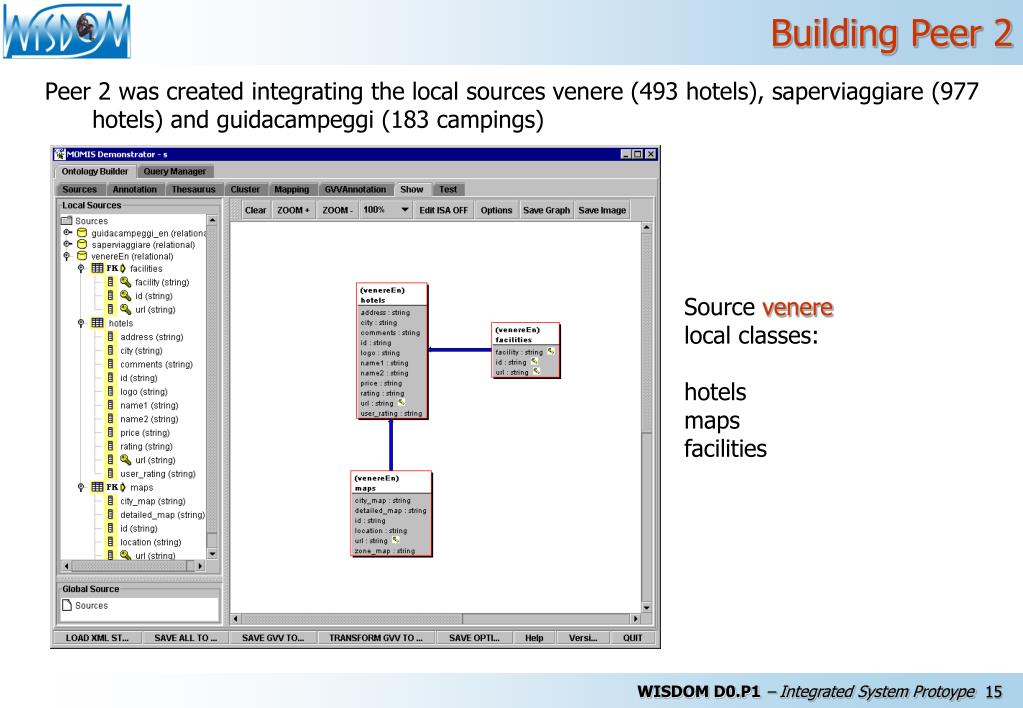
Task: Click the attribute icon beside rating (string)
Action: pos(110,446)
